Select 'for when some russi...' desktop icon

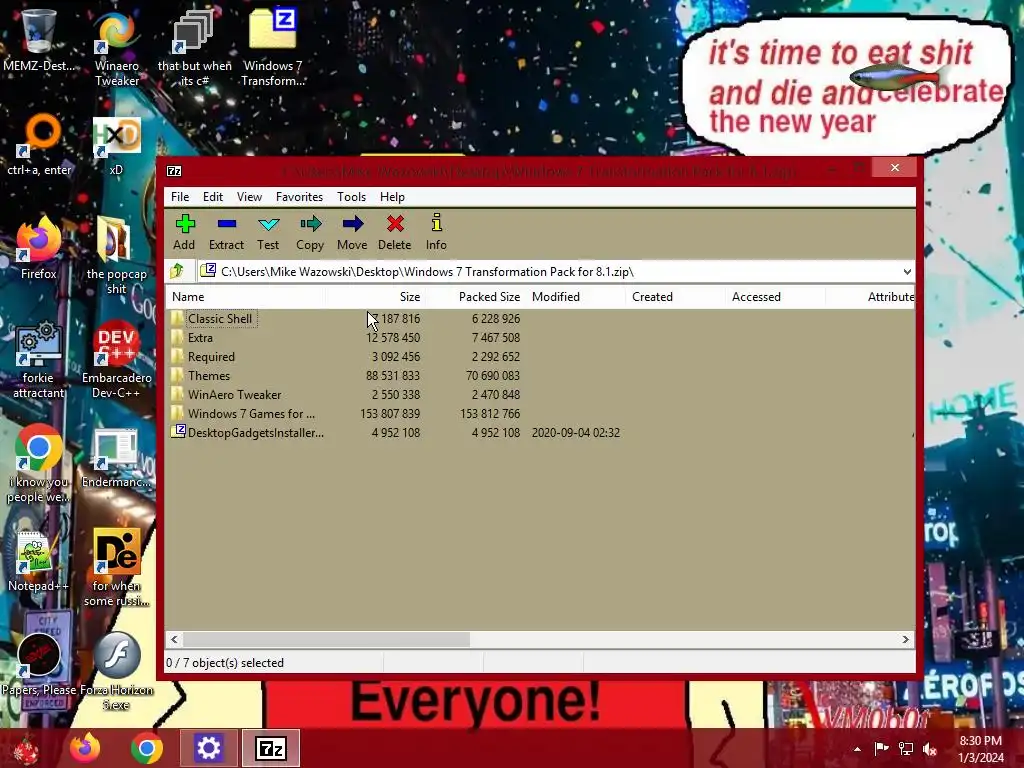[x=116, y=567]
